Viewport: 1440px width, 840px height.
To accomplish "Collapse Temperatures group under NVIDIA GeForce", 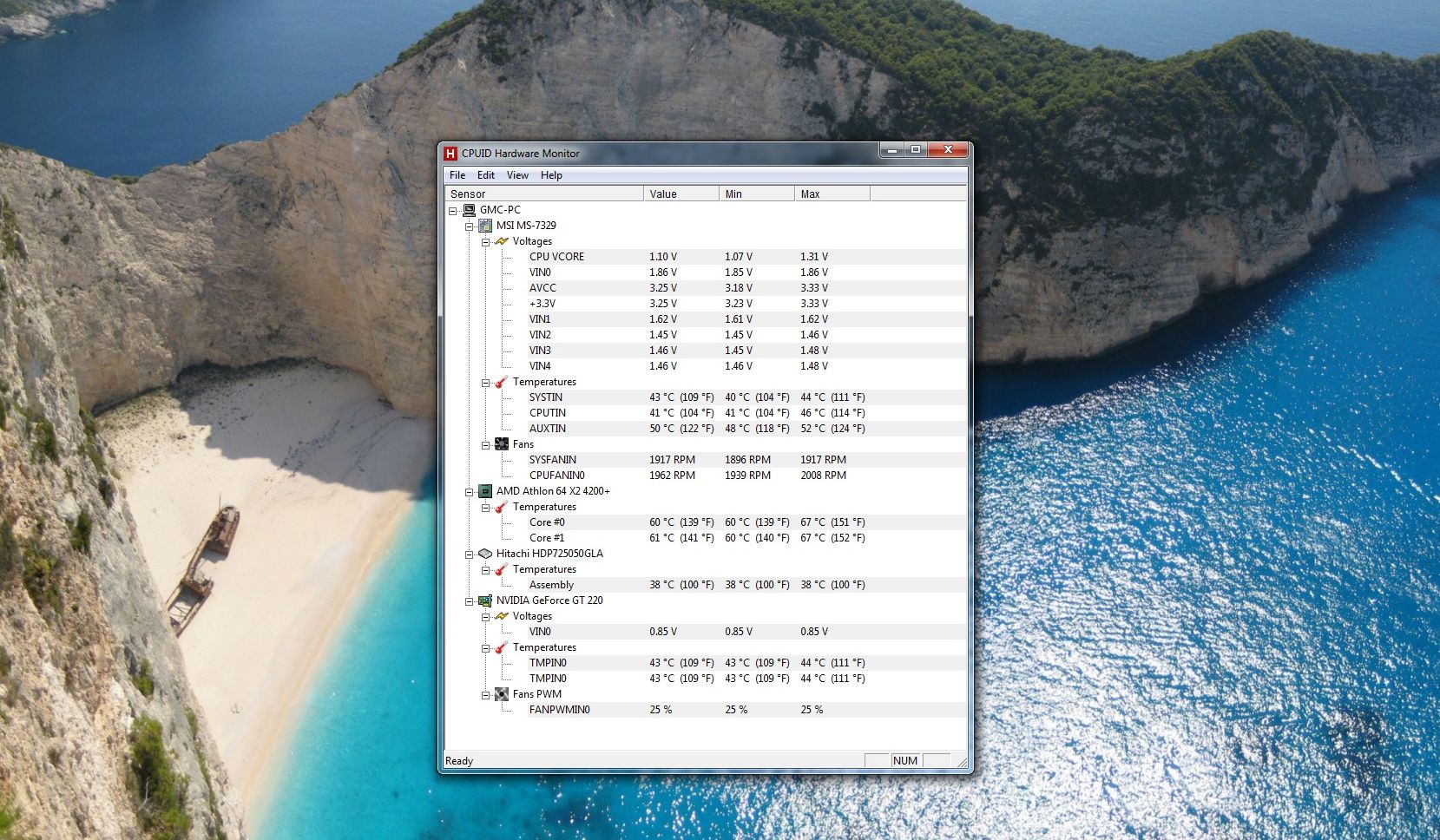I will [x=486, y=648].
